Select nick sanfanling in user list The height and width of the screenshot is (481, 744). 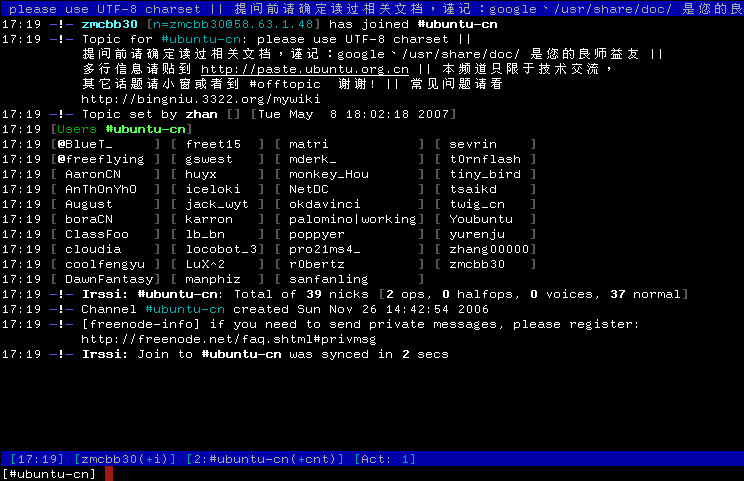tap(329, 279)
